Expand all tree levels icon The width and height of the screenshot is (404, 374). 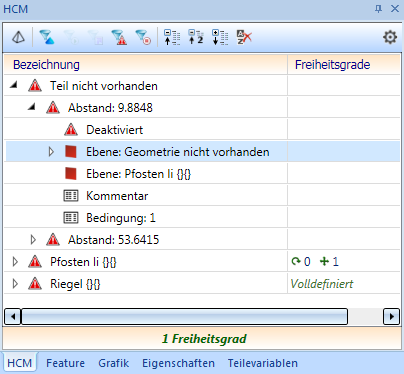[x=220, y=37]
